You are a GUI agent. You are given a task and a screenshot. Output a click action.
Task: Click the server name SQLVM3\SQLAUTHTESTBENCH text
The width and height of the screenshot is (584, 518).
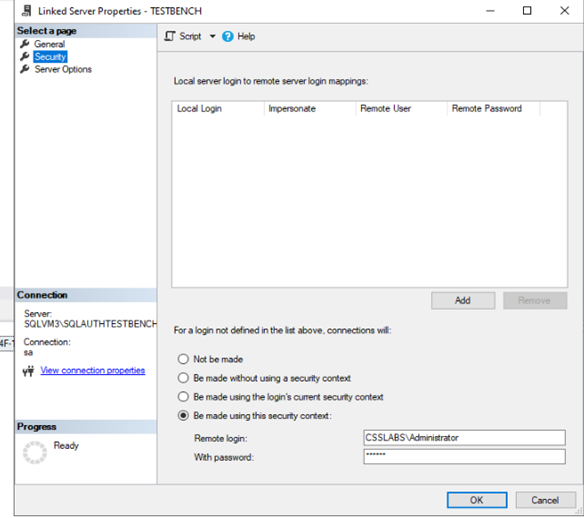91,324
